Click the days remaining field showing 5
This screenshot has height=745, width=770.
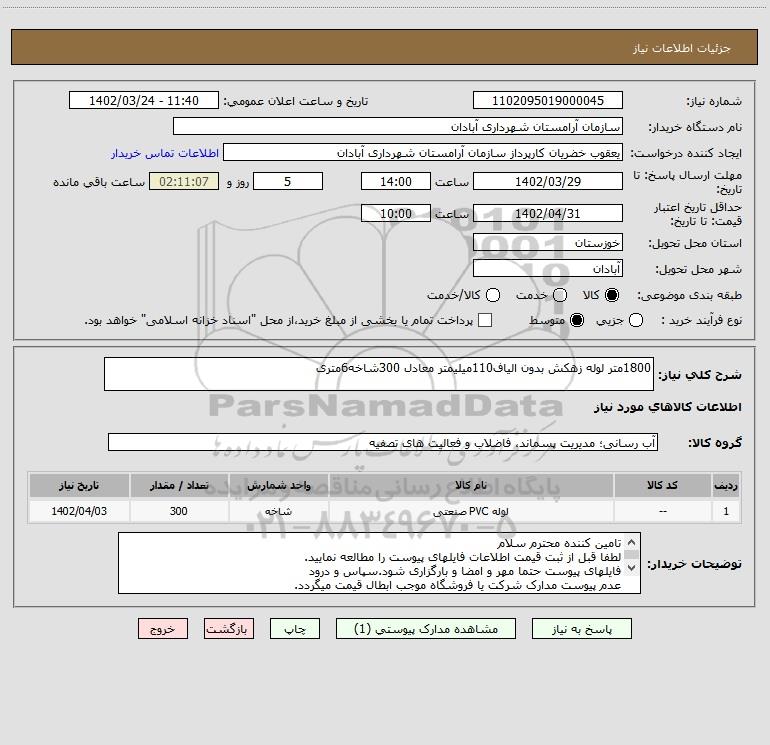point(288,181)
